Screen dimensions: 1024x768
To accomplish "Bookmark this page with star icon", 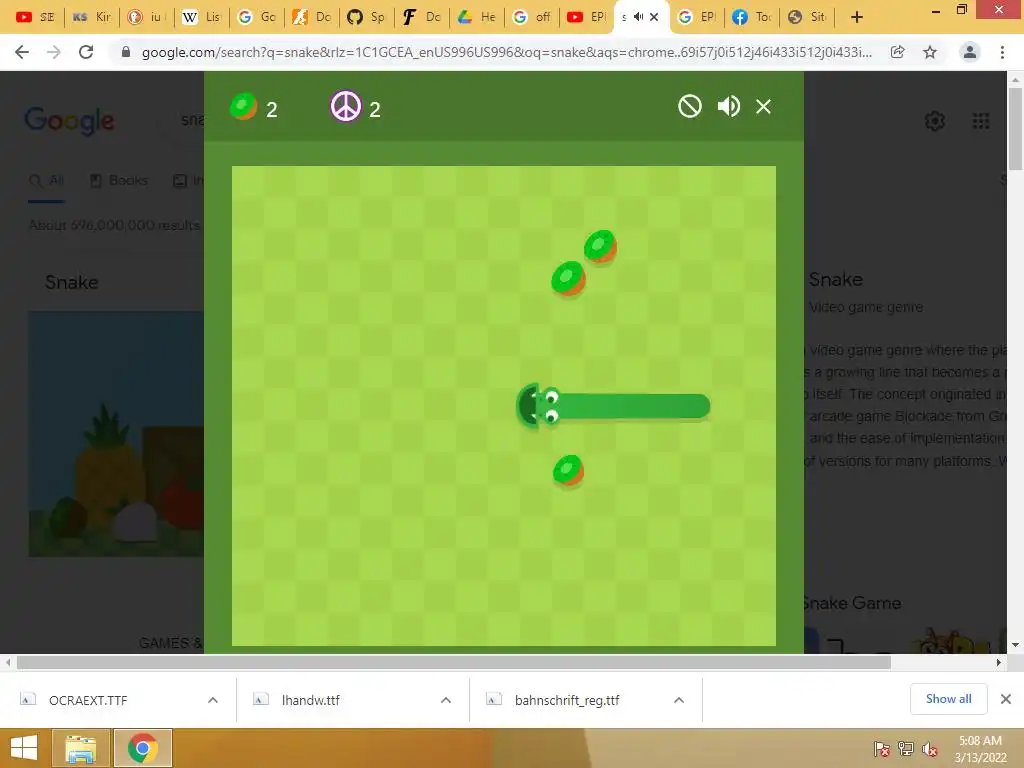I will (930, 52).
